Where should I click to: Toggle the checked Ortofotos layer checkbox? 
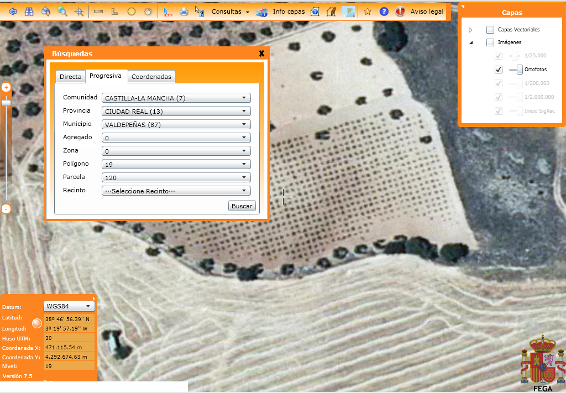pyautogui.click(x=498, y=69)
